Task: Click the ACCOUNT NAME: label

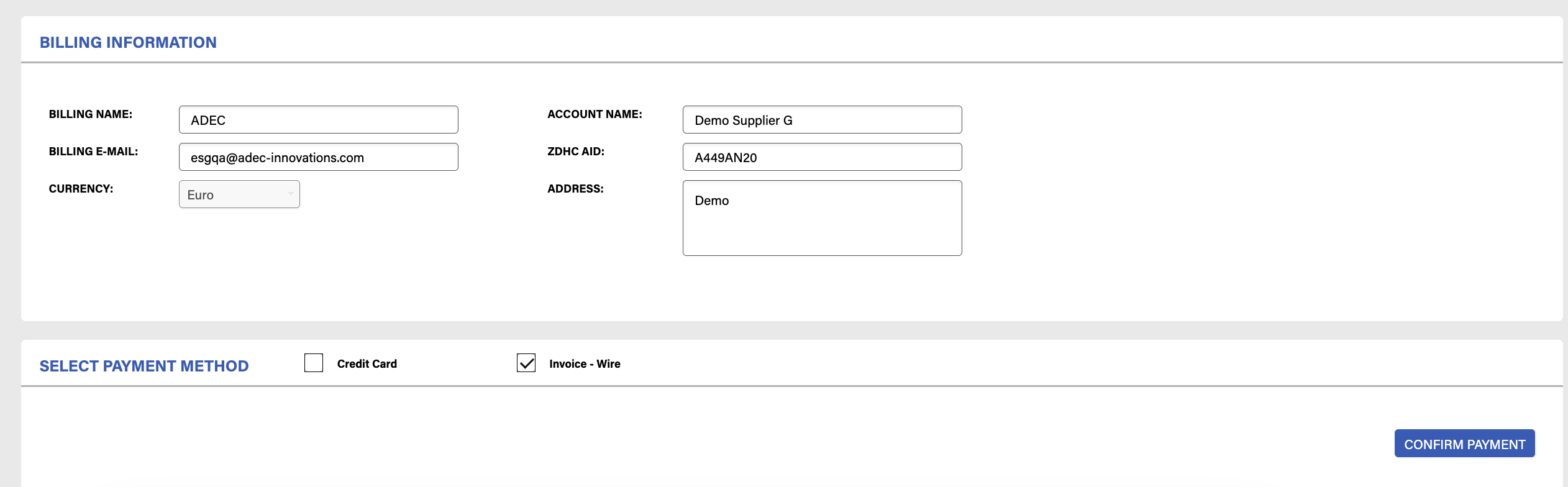Action: coord(595,114)
